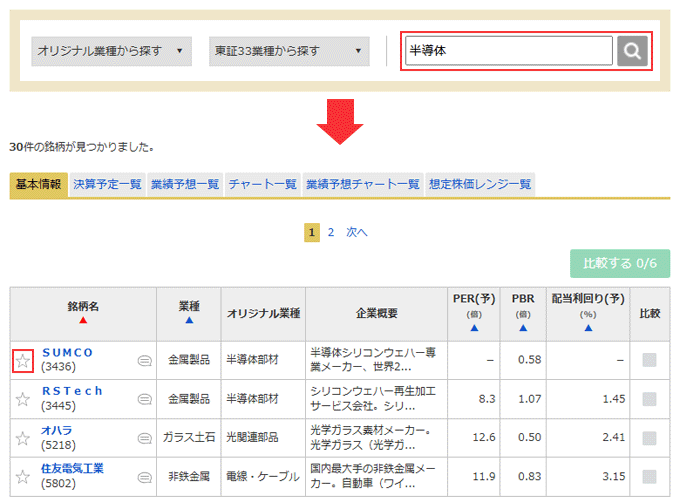Click 半導体部材 in the RSTech row

pyautogui.click(x=252, y=399)
